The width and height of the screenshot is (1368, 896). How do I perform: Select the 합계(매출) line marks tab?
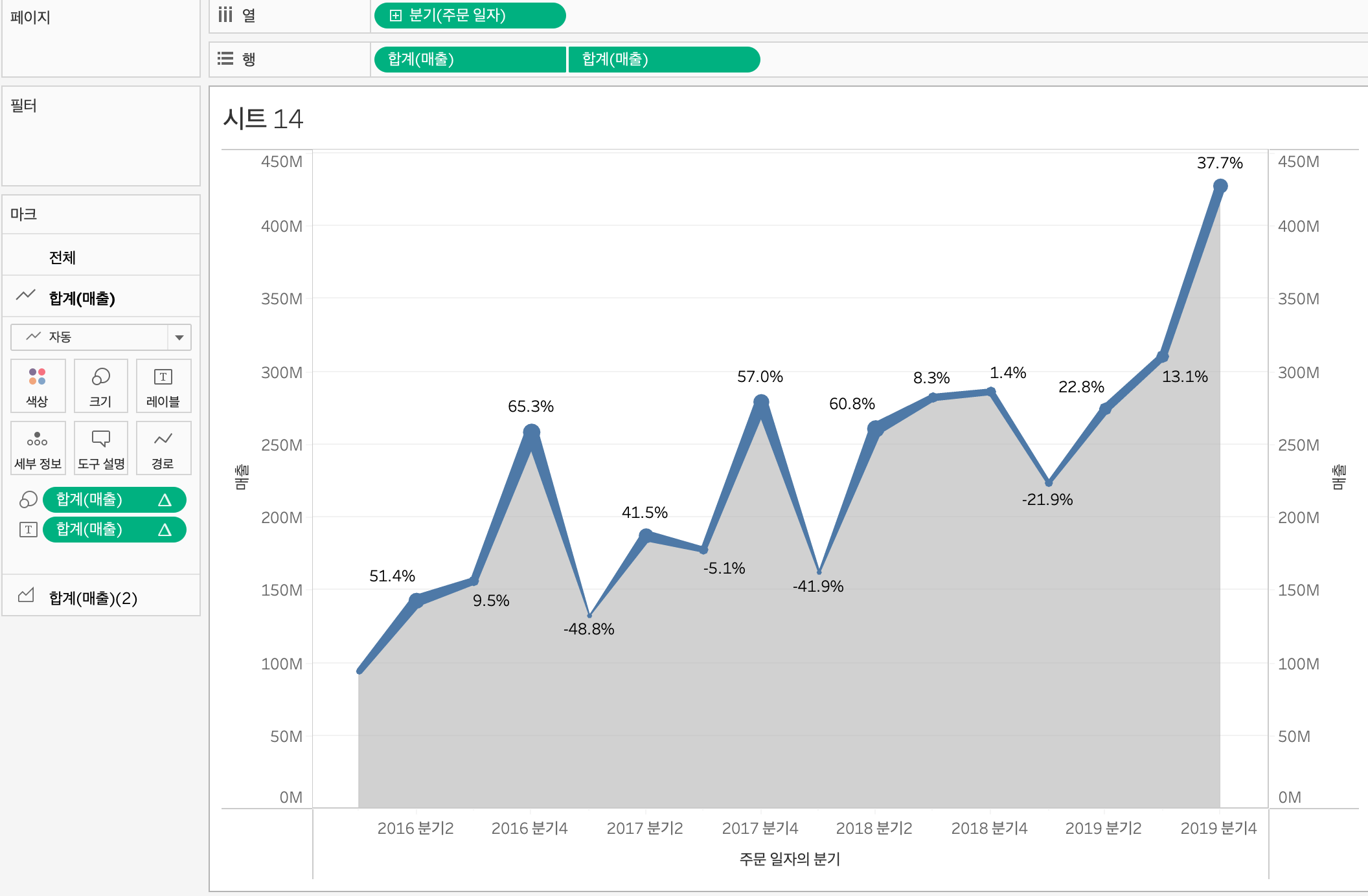pos(82,298)
